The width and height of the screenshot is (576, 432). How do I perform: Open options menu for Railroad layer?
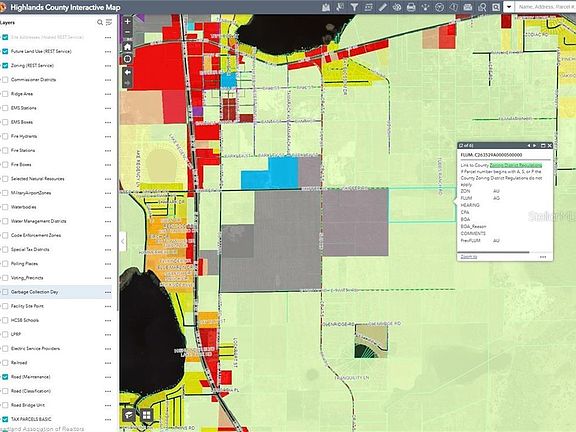[x=108, y=363]
